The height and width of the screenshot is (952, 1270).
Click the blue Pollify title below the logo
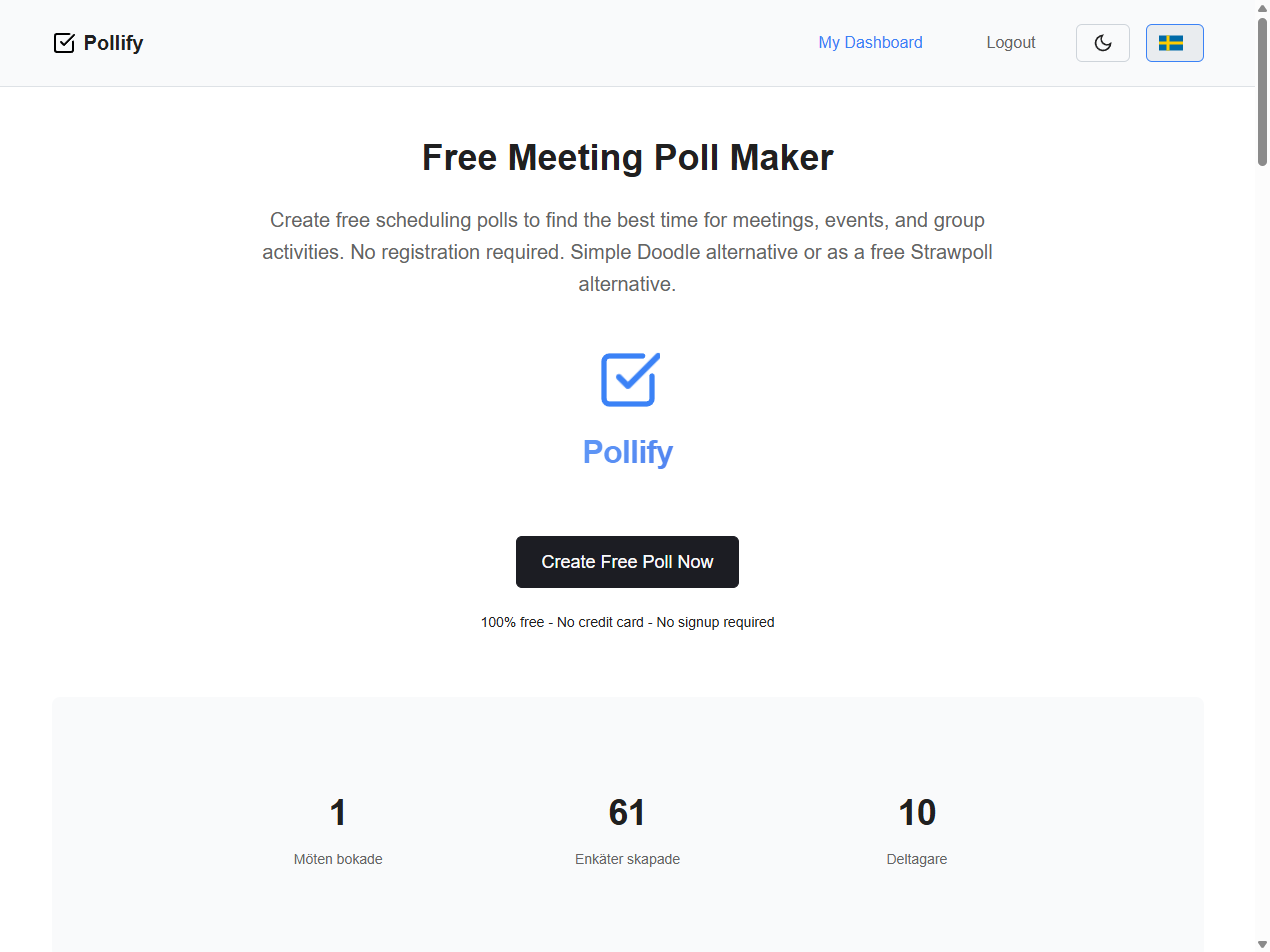tap(627, 451)
